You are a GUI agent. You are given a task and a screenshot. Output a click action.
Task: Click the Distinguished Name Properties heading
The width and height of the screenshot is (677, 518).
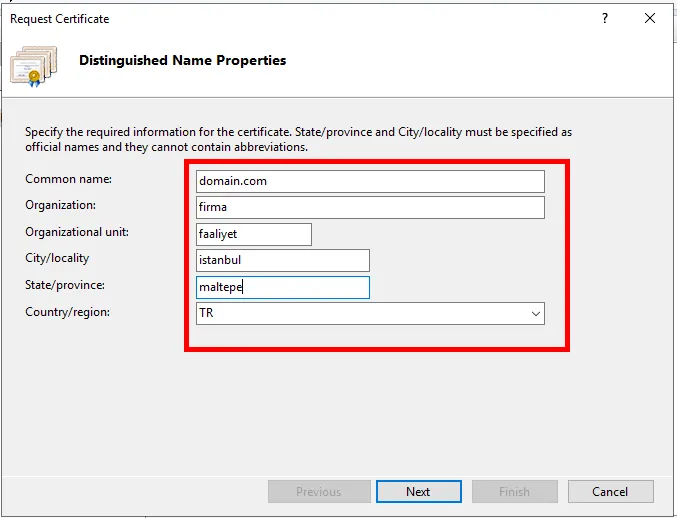point(182,61)
